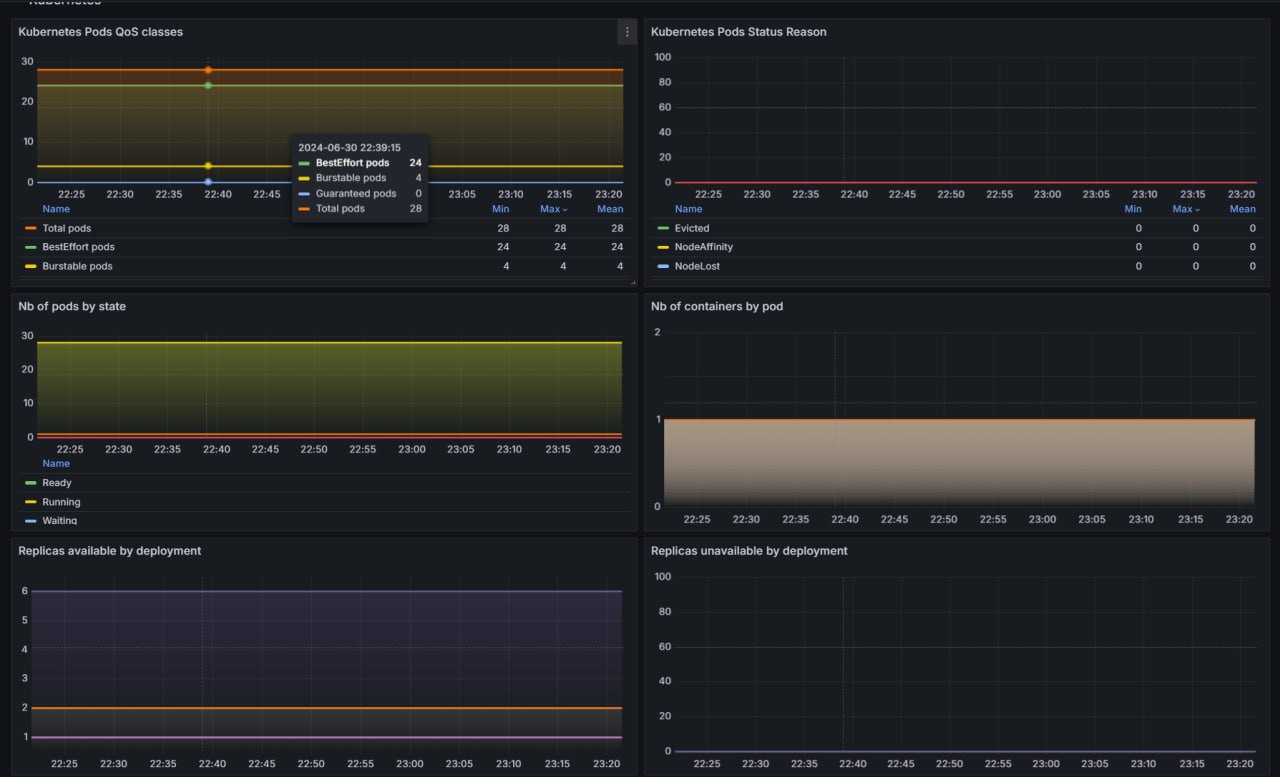Change the Ready series color swatch
Viewport: 1280px width, 777px height.
pyautogui.click(x=30, y=483)
